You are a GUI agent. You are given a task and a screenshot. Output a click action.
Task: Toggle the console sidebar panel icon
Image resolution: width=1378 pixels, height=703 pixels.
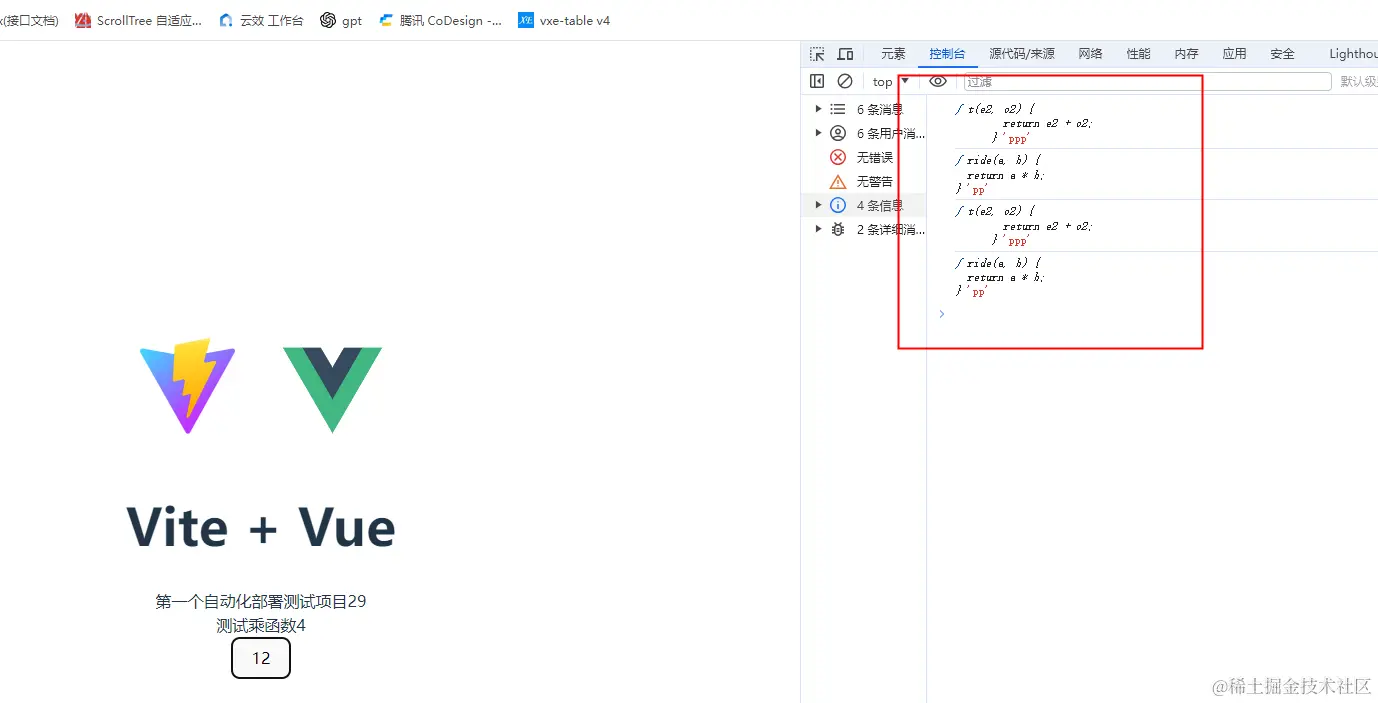click(817, 81)
